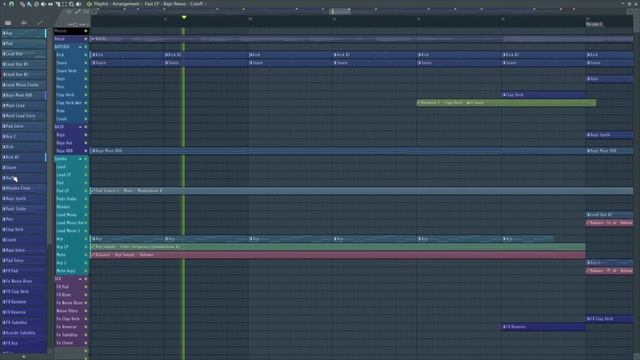Select Bajo Synth pattern in picker
Screen dimensions: 640x360
[x=24, y=198]
